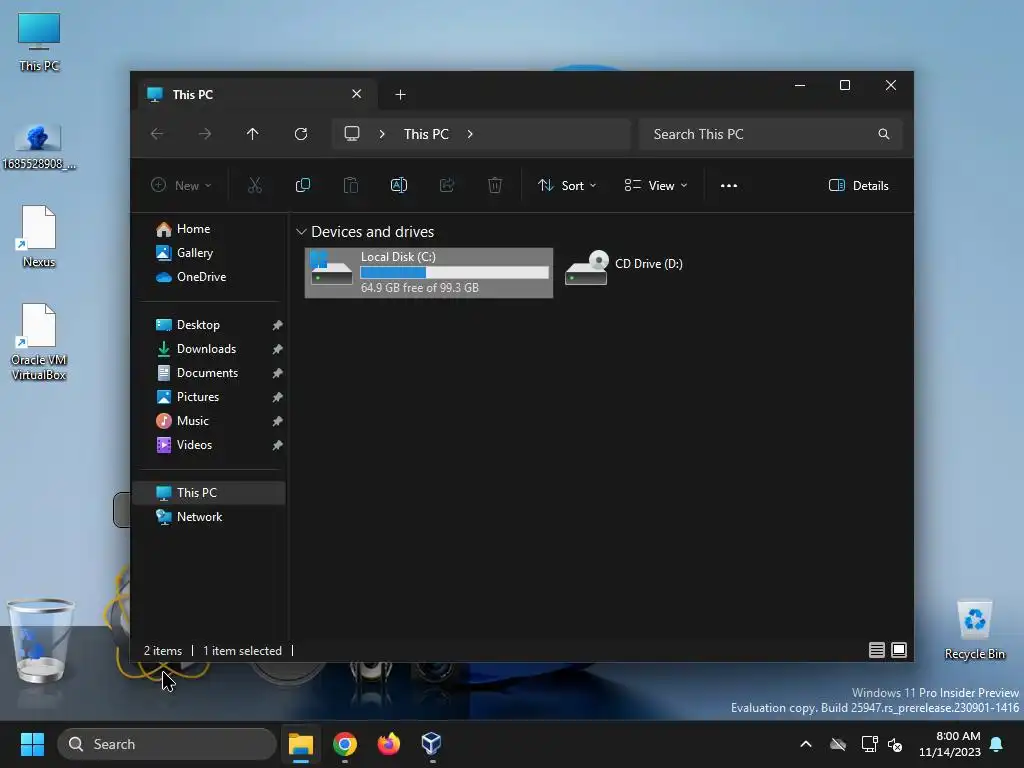Click the PC icon in address bar
The width and height of the screenshot is (1024, 768).
click(352, 133)
